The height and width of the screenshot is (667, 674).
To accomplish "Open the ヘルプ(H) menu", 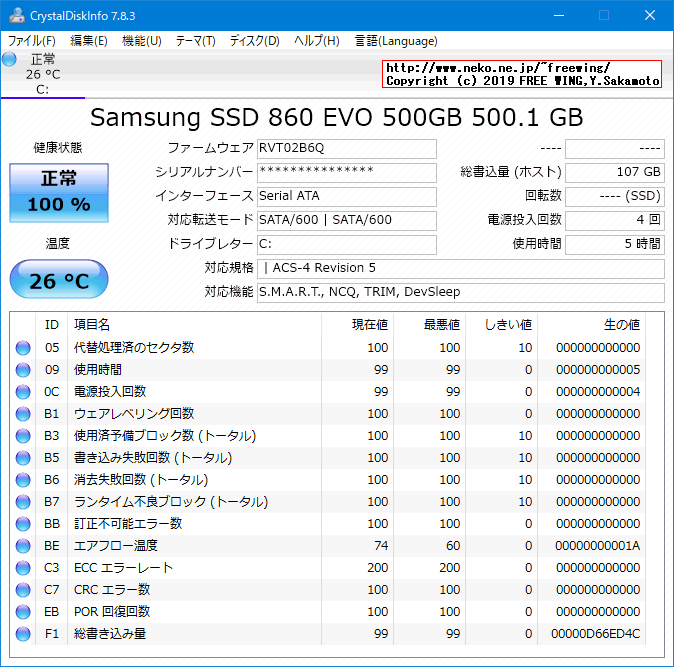I will (317, 41).
